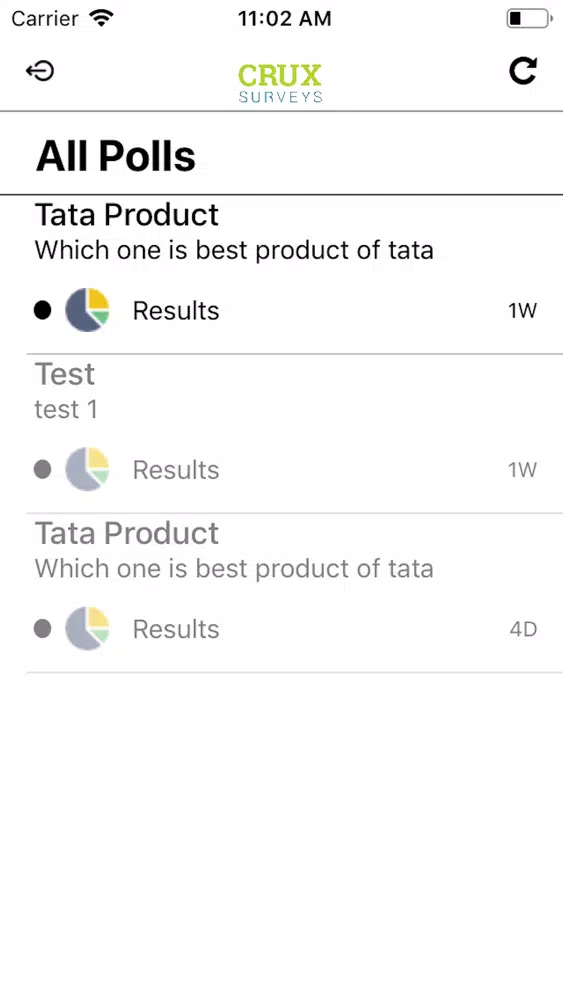Click pie chart of first Tata Product poll
Image resolution: width=563 pixels, height=1000 pixels.
click(x=87, y=310)
